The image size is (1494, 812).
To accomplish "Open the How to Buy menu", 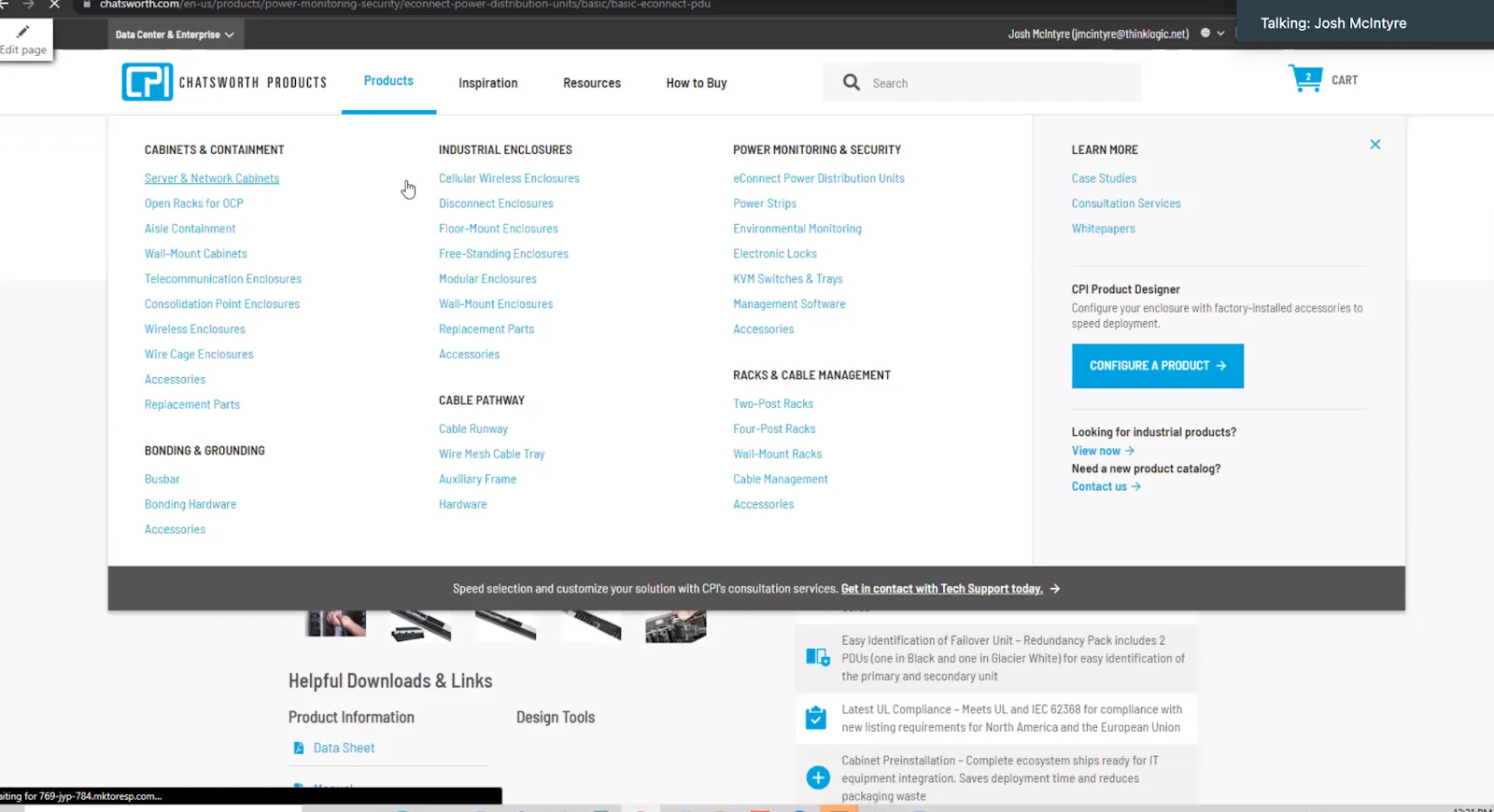I will pos(697,83).
